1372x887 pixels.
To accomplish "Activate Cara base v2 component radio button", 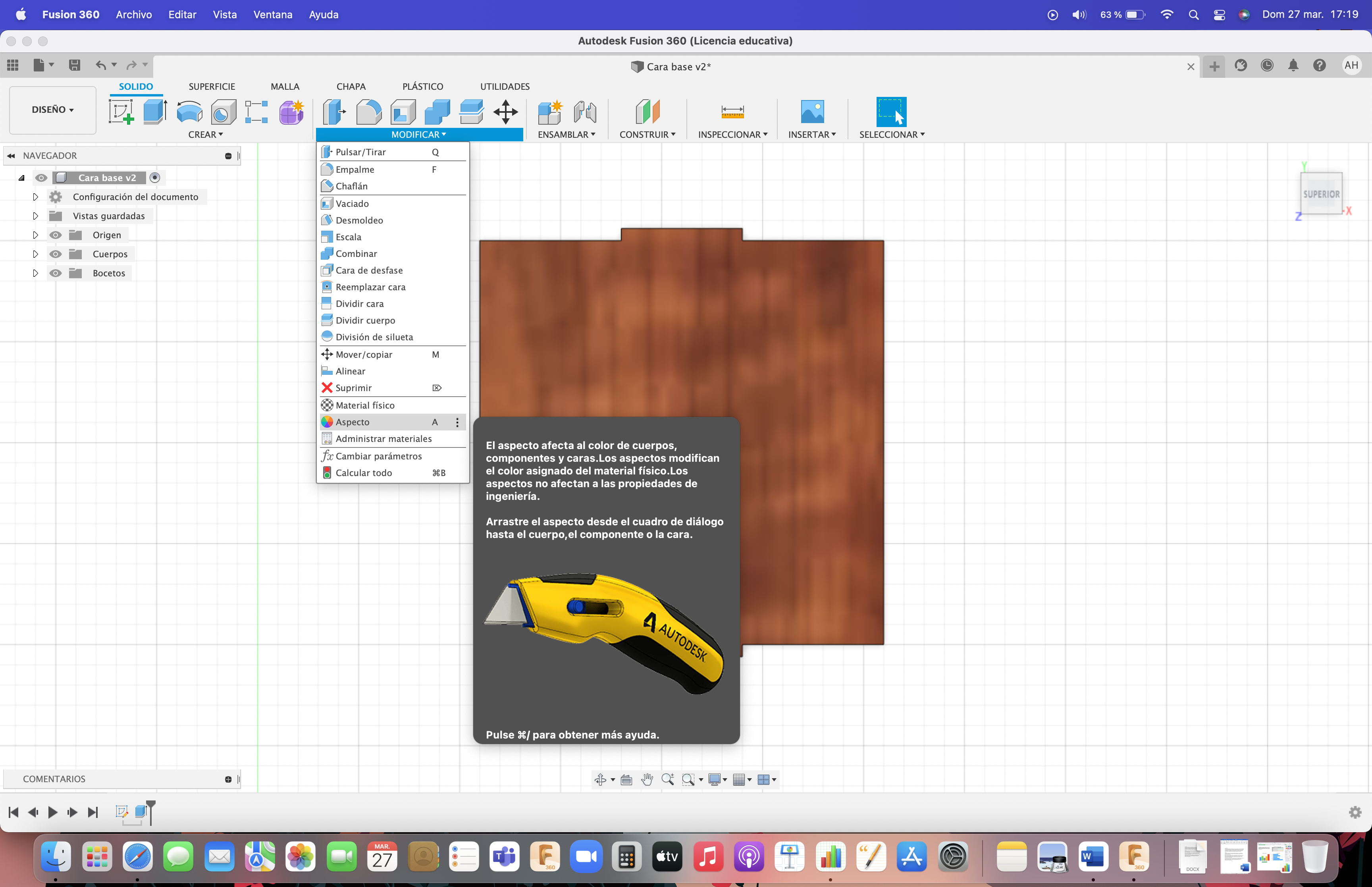I will click(154, 177).
